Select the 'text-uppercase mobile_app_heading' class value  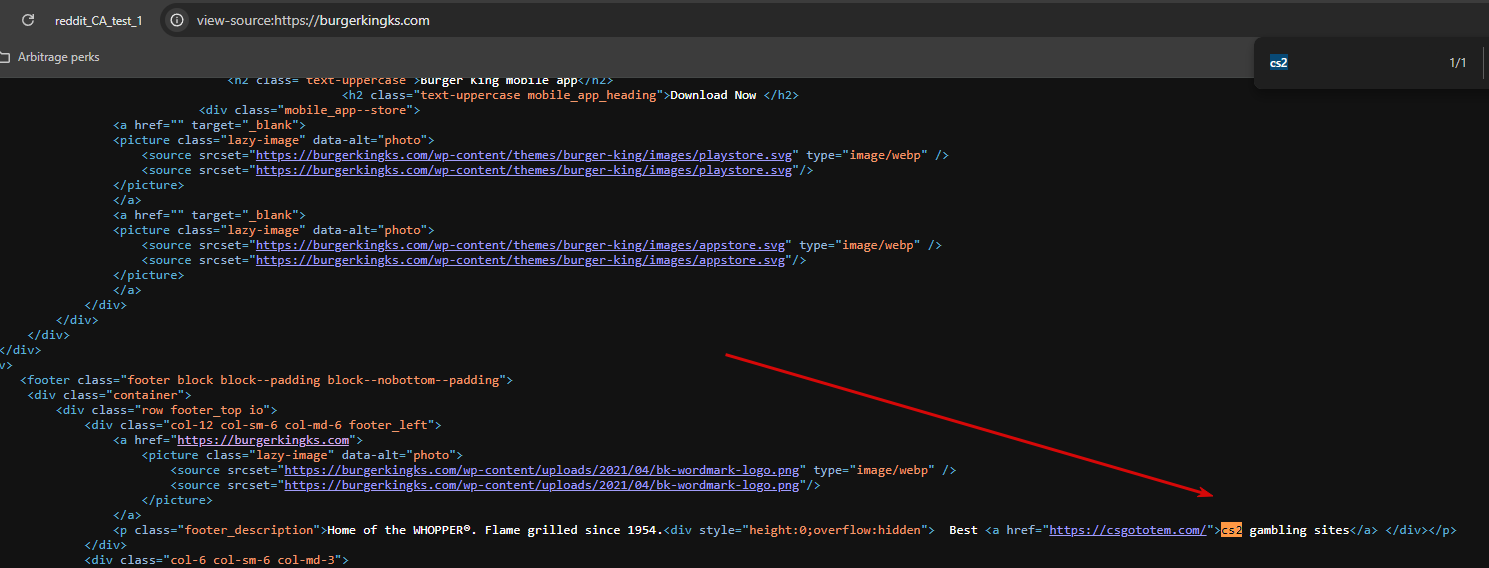coord(539,95)
